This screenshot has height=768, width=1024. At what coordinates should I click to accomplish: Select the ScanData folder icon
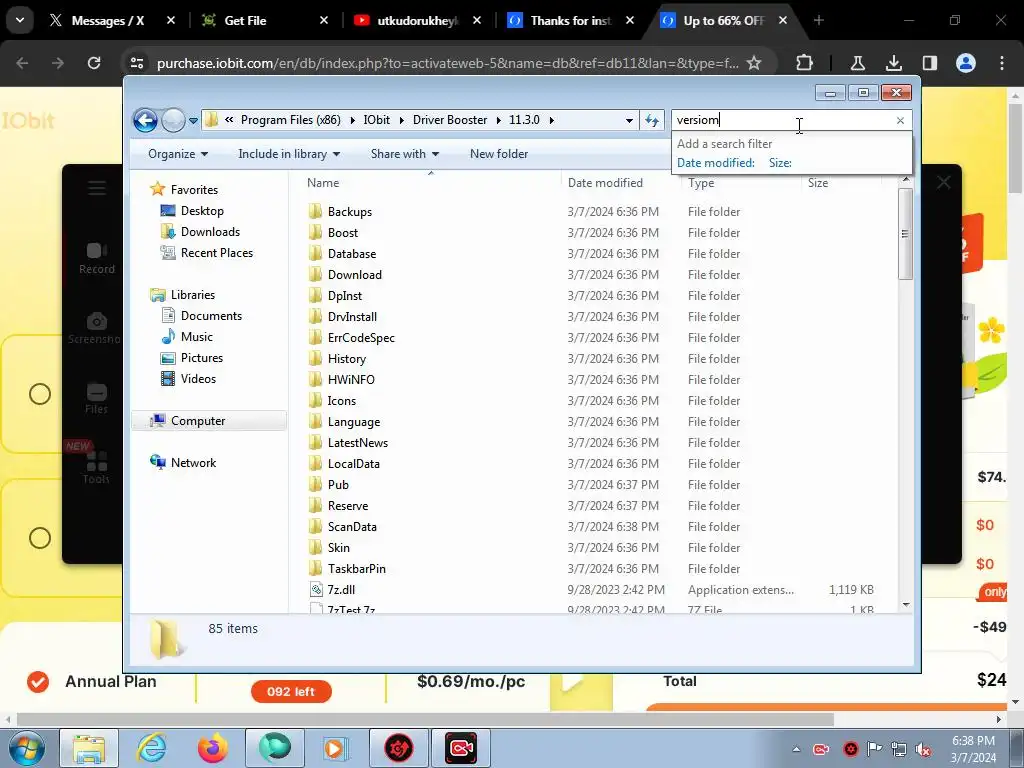click(315, 526)
